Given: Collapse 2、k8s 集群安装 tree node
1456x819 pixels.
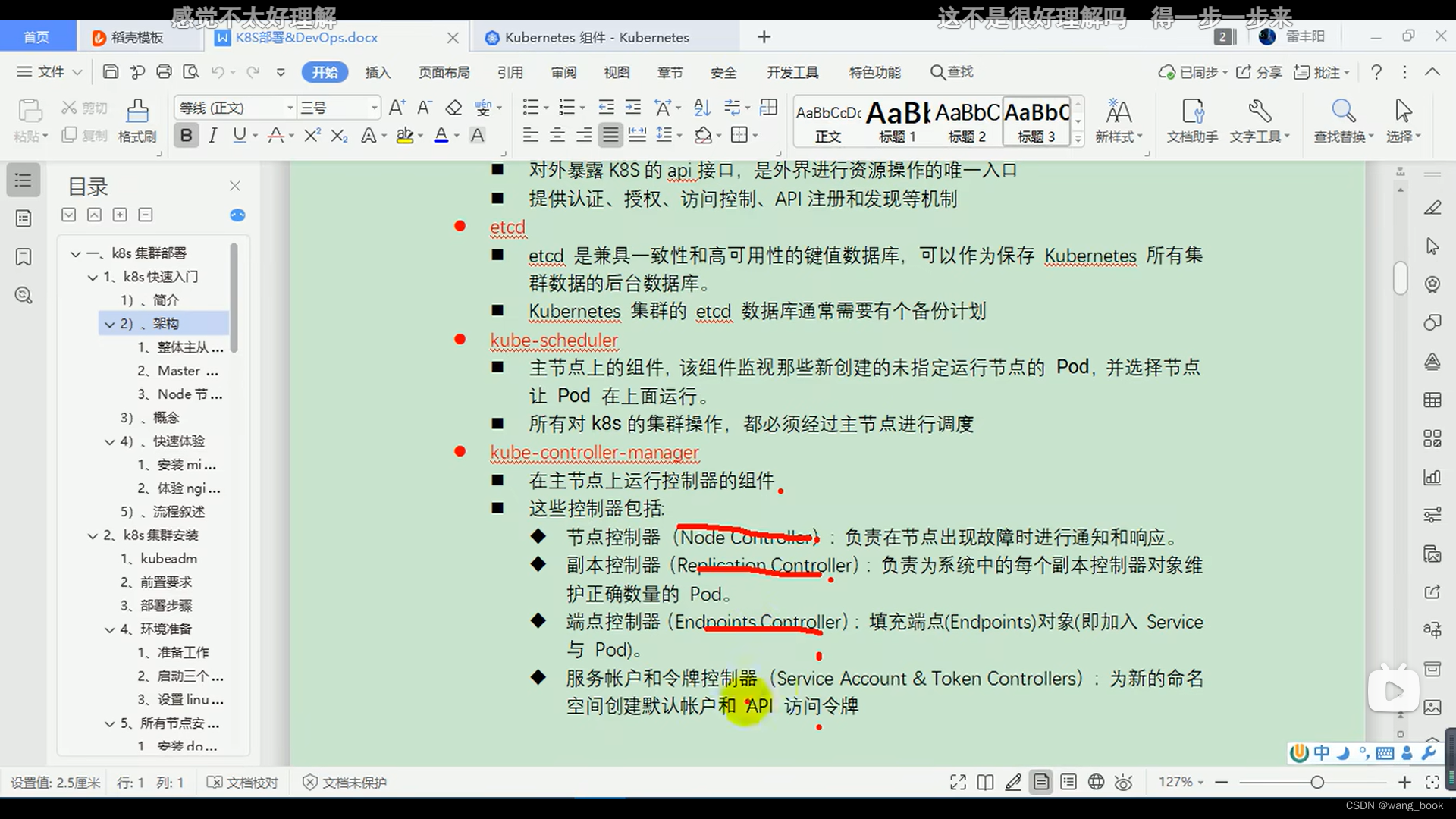Looking at the screenshot, I should (x=93, y=535).
